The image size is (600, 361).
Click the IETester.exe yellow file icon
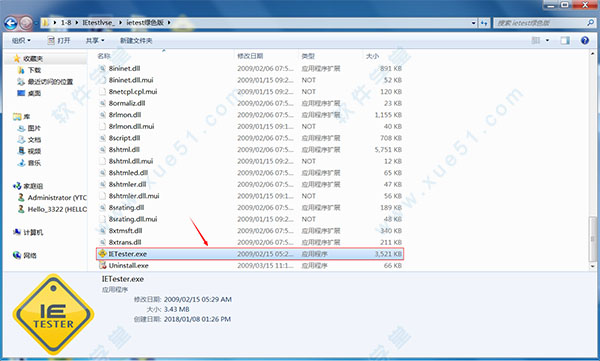pyautogui.click(x=102, y=253)
